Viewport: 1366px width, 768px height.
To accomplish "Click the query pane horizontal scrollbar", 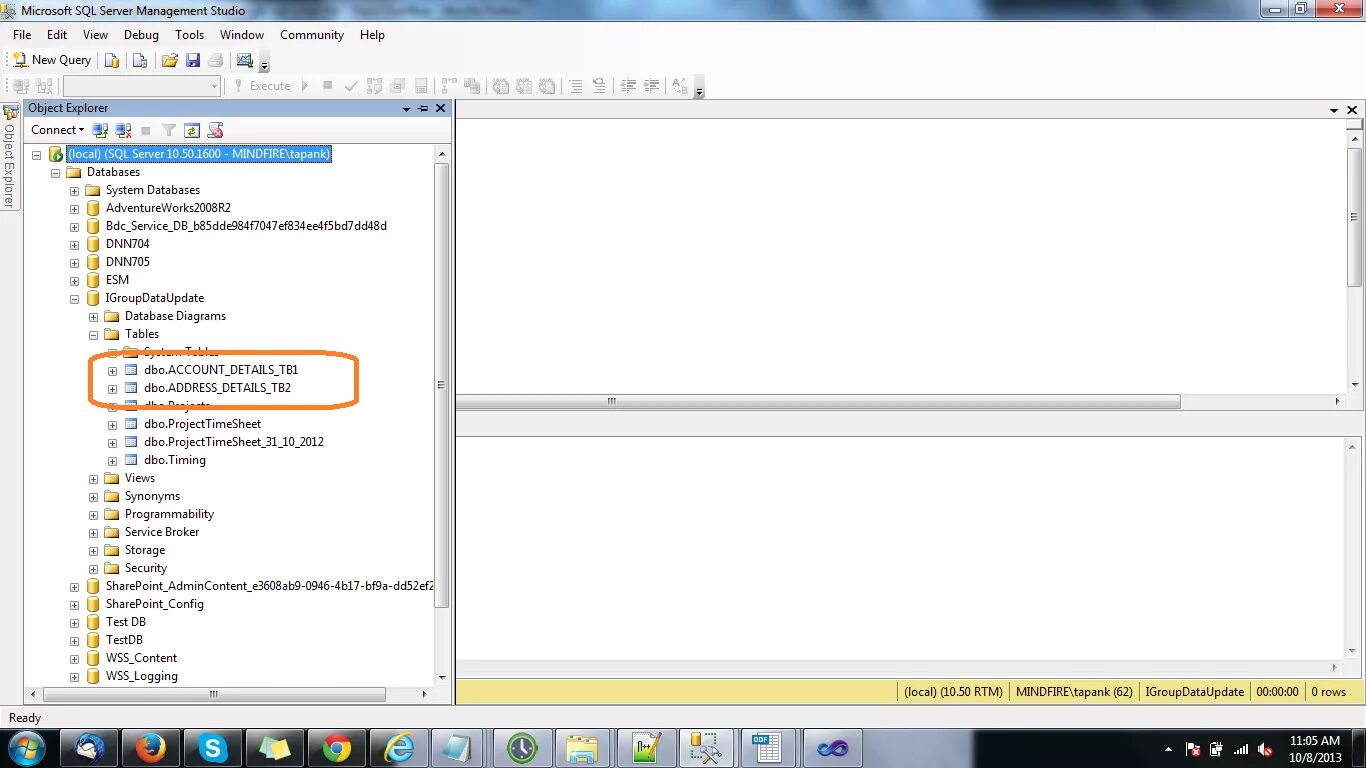I will pyautogui.click(x=818, y=402).
